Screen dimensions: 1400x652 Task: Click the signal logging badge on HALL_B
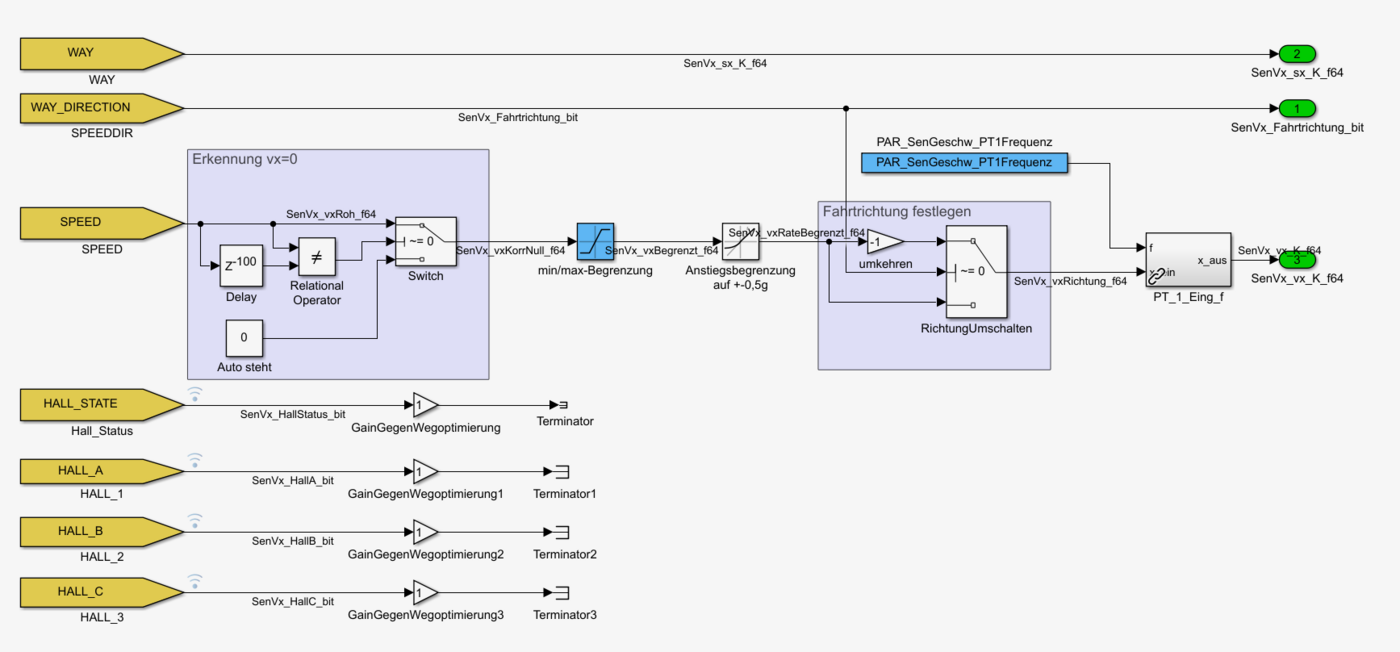click(x=195, y=520)
